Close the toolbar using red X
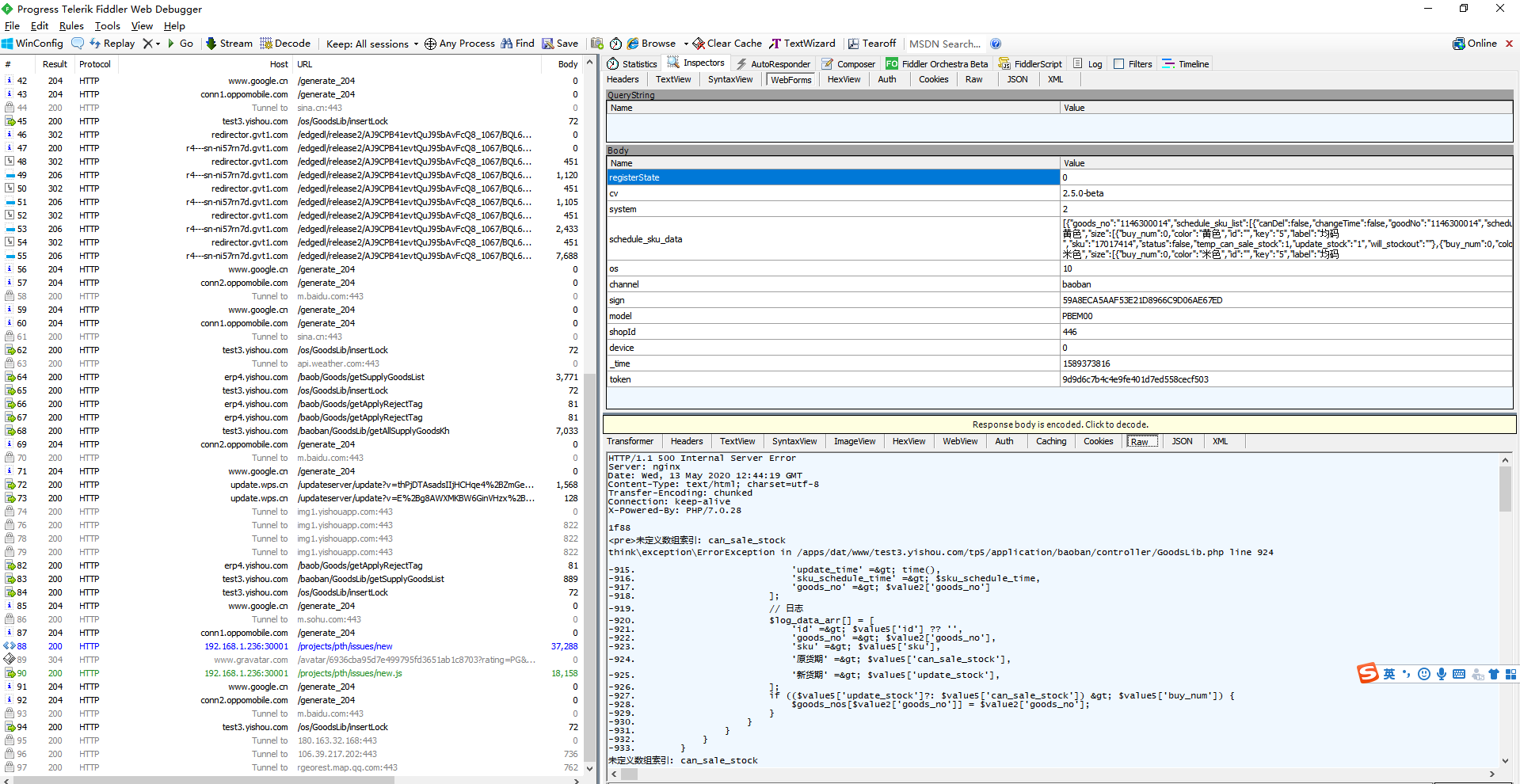Screen dimensions: 1520x784 pyautogui.click(x=1509, y=44)
